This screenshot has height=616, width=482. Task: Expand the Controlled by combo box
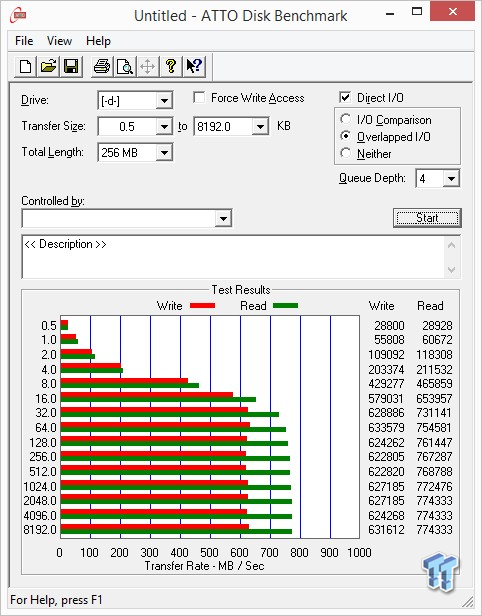click(223, 218)
